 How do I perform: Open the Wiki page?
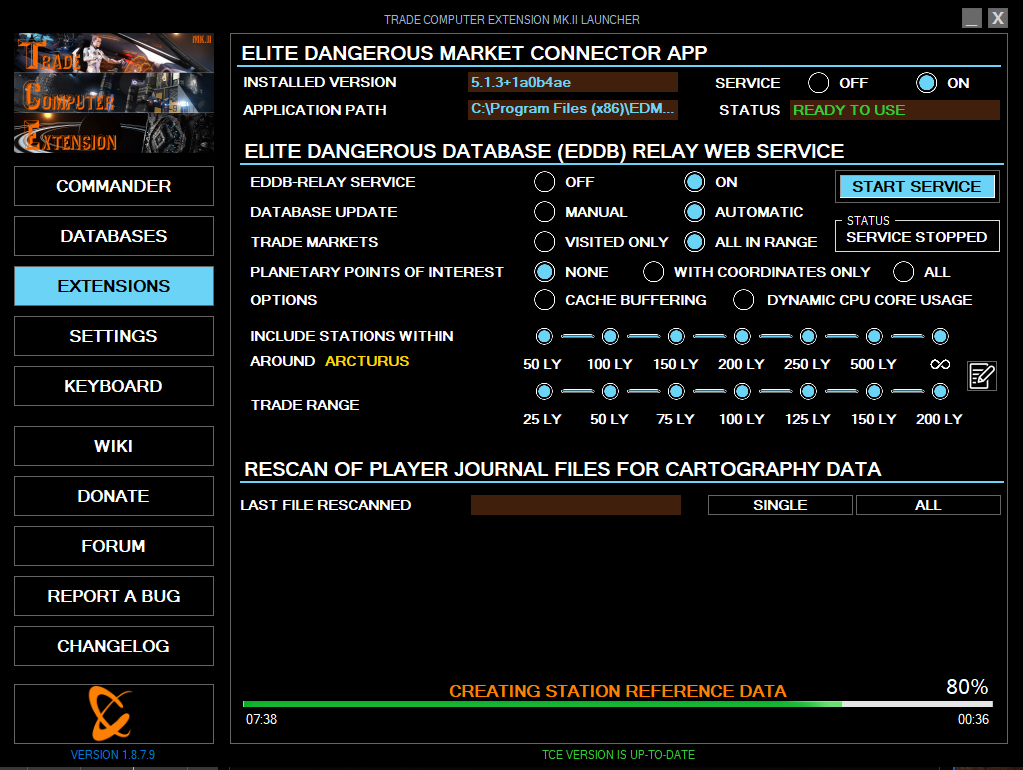[x=114, y=446]
